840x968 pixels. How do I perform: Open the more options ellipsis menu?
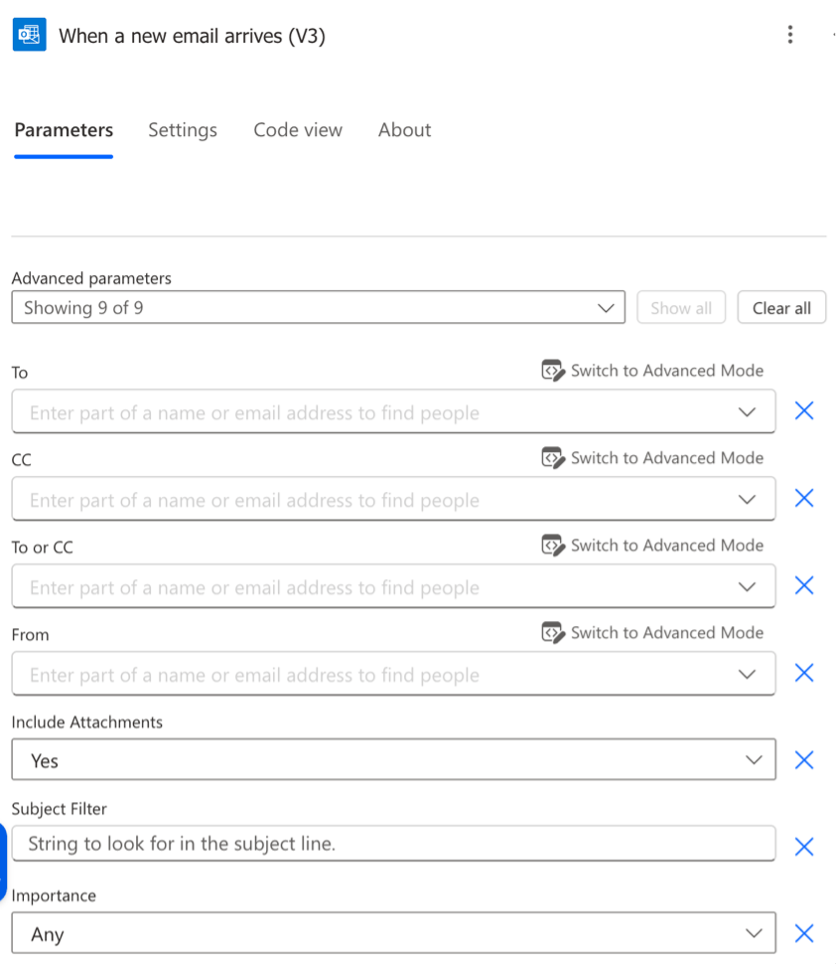(x=790, y=34)
